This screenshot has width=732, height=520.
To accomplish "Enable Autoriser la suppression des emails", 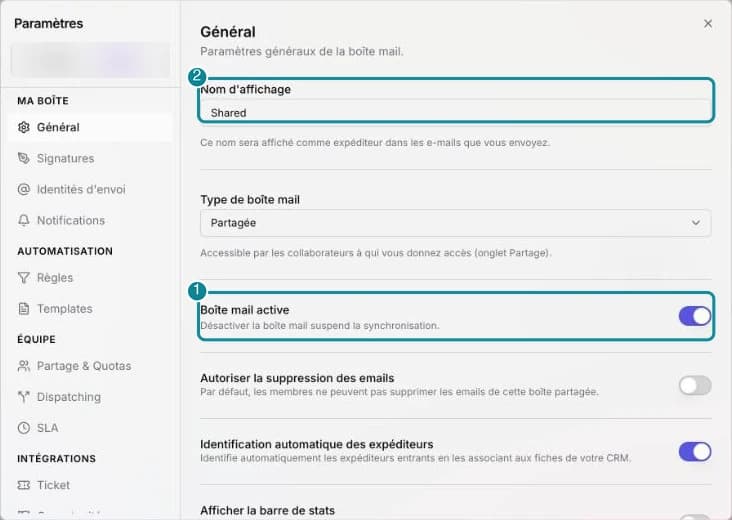I will (695, 386).
